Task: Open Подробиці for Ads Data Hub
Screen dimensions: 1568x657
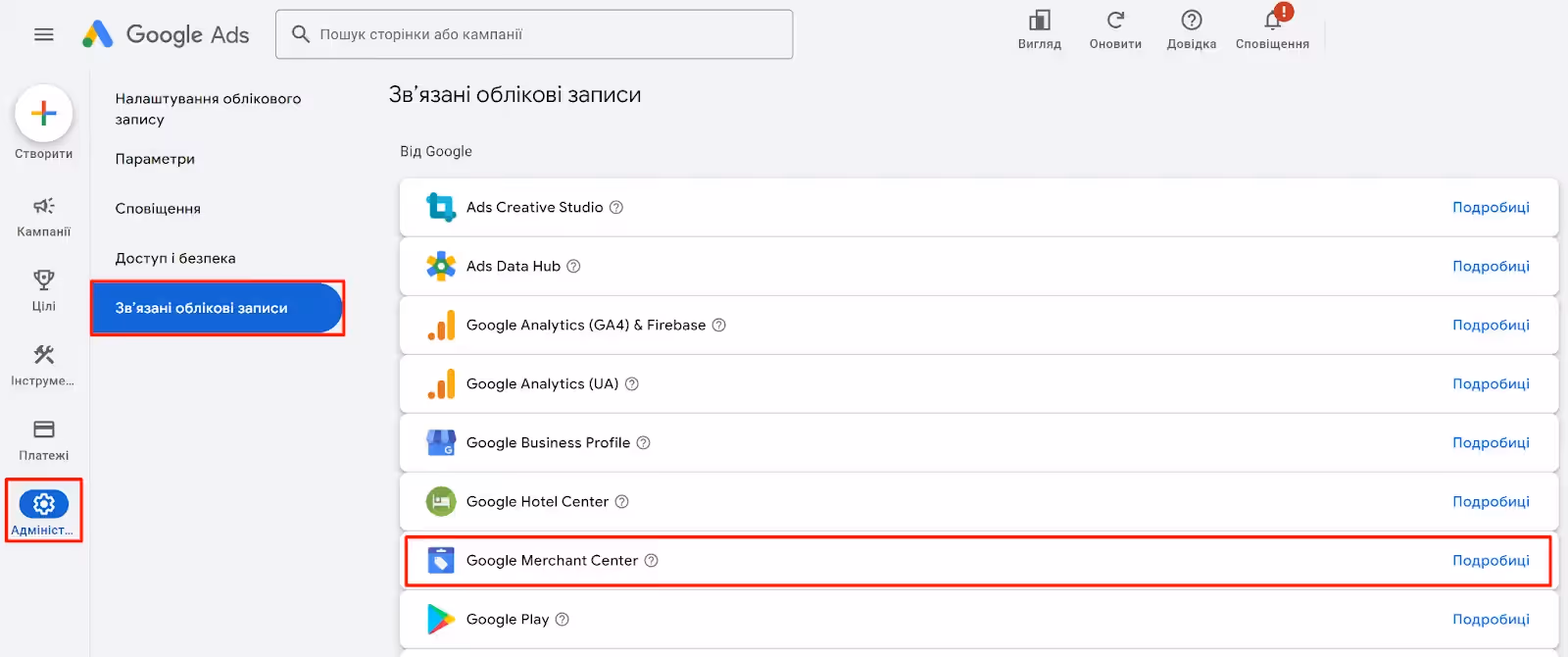Action: 1491,266
